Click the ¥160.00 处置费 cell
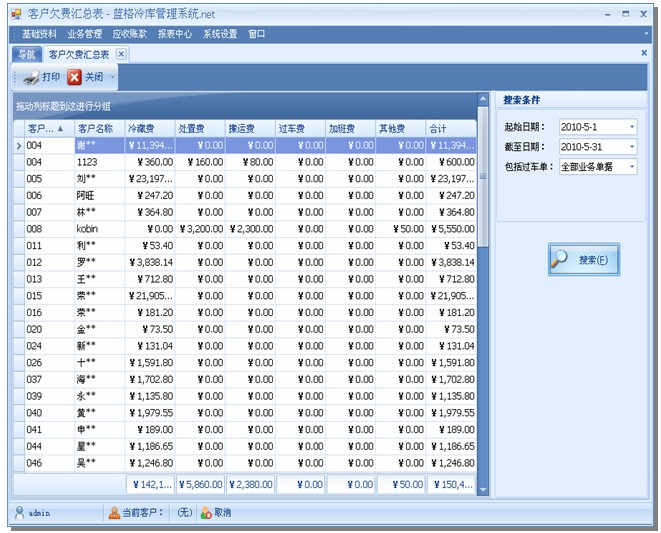The height and width of the screenshot is (533, 661). pyautogui.click(x=200, y=162)
